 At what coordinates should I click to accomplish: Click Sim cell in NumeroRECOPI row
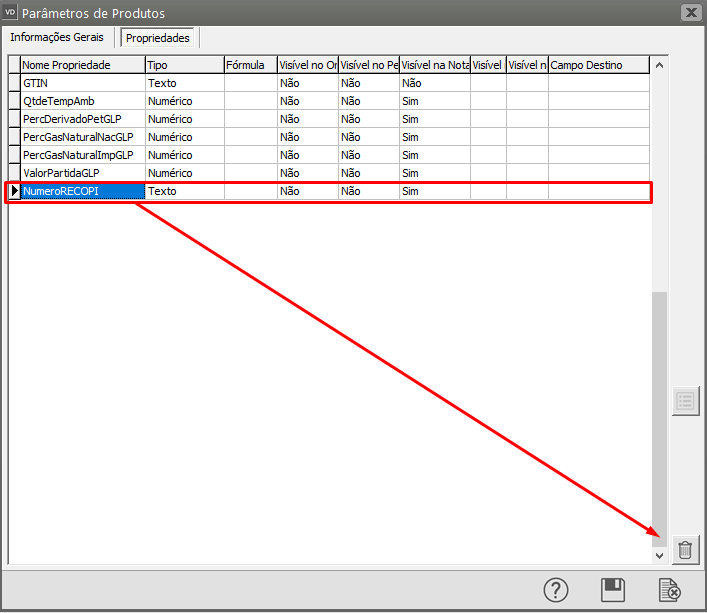coord(435,191)
